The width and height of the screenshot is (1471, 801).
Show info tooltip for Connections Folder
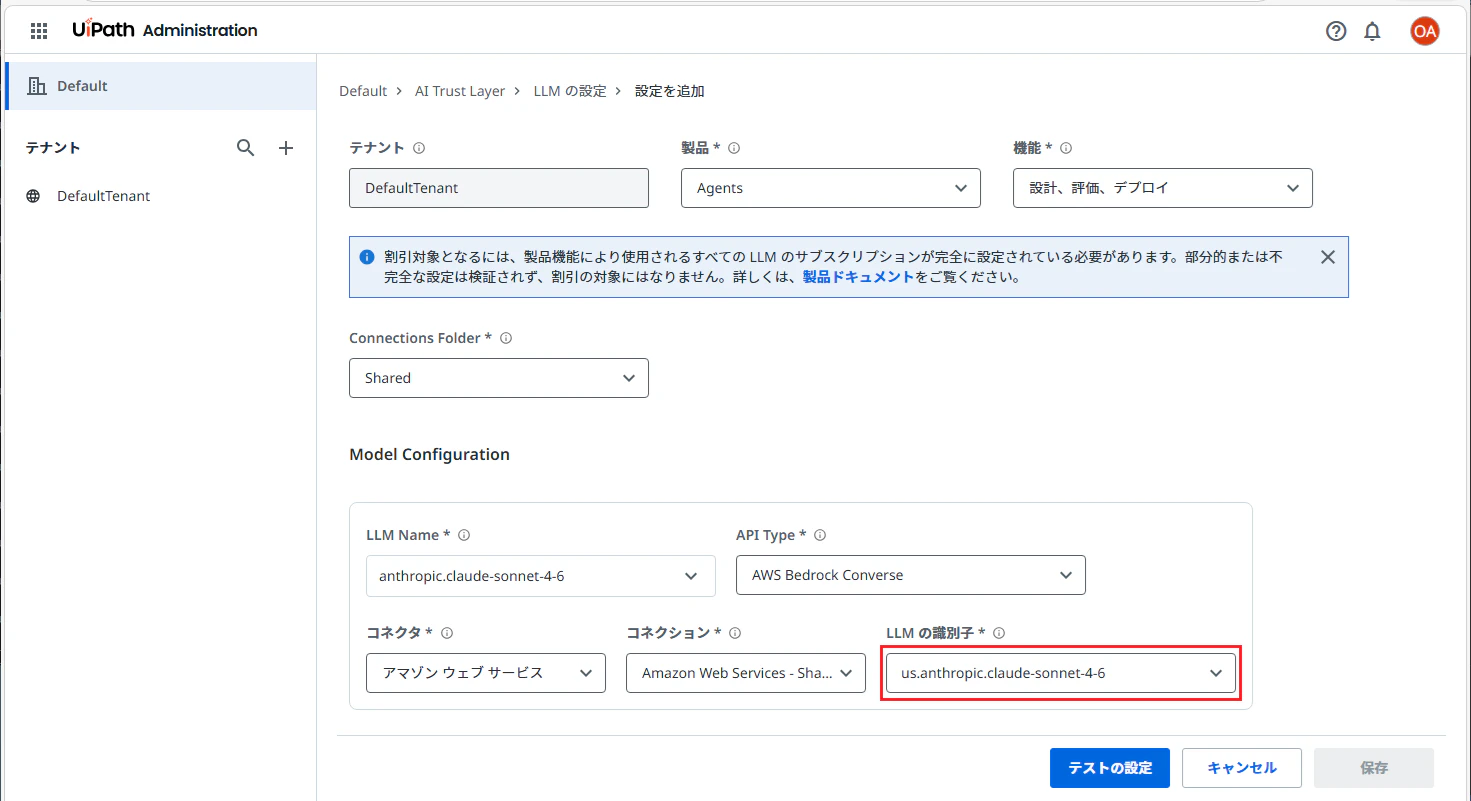[x=506, y=338]
